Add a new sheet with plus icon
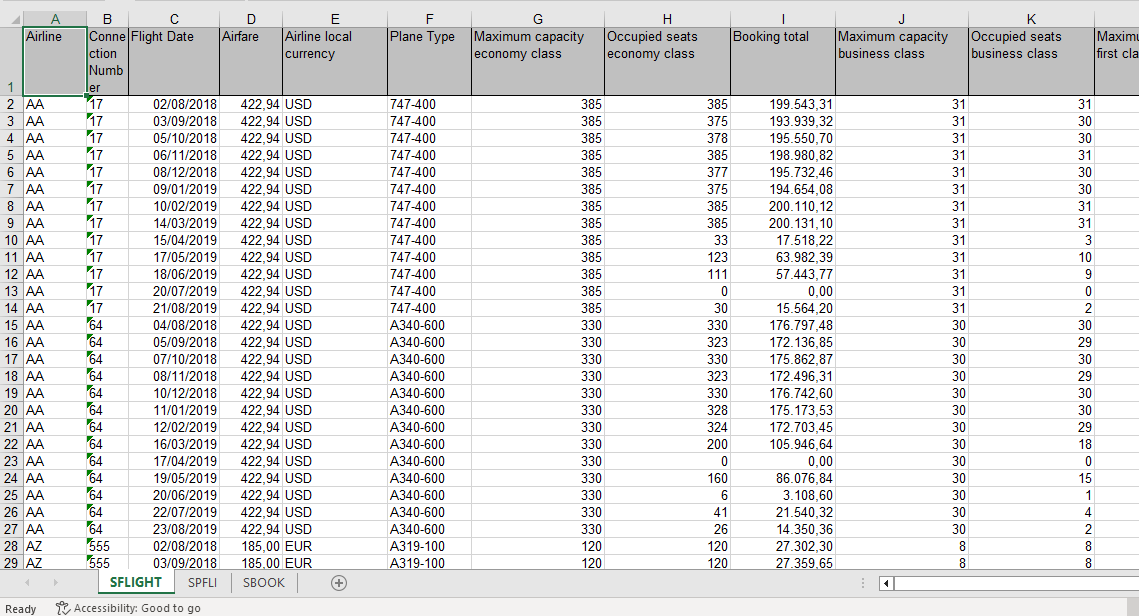 339,583
